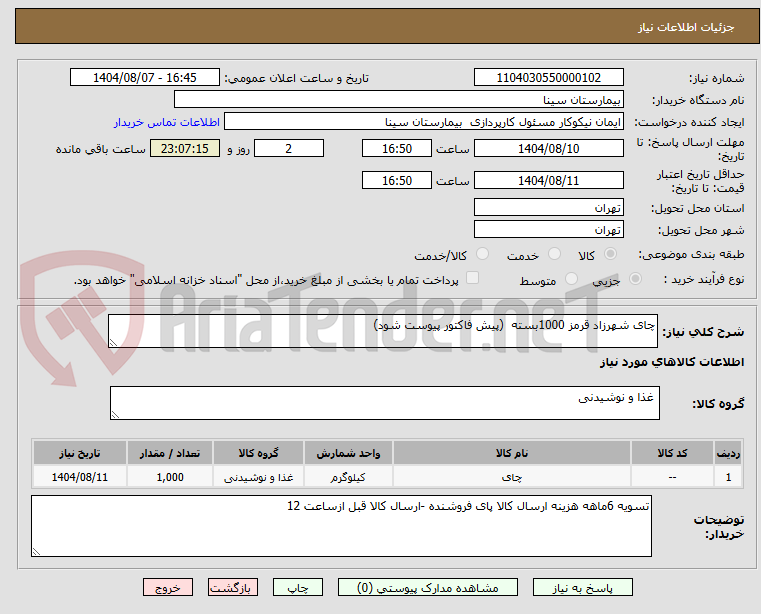The height and width of the screenshot is (614, 761).
Task: Click the بازگشت back button
Action: (x=232, y=587)
